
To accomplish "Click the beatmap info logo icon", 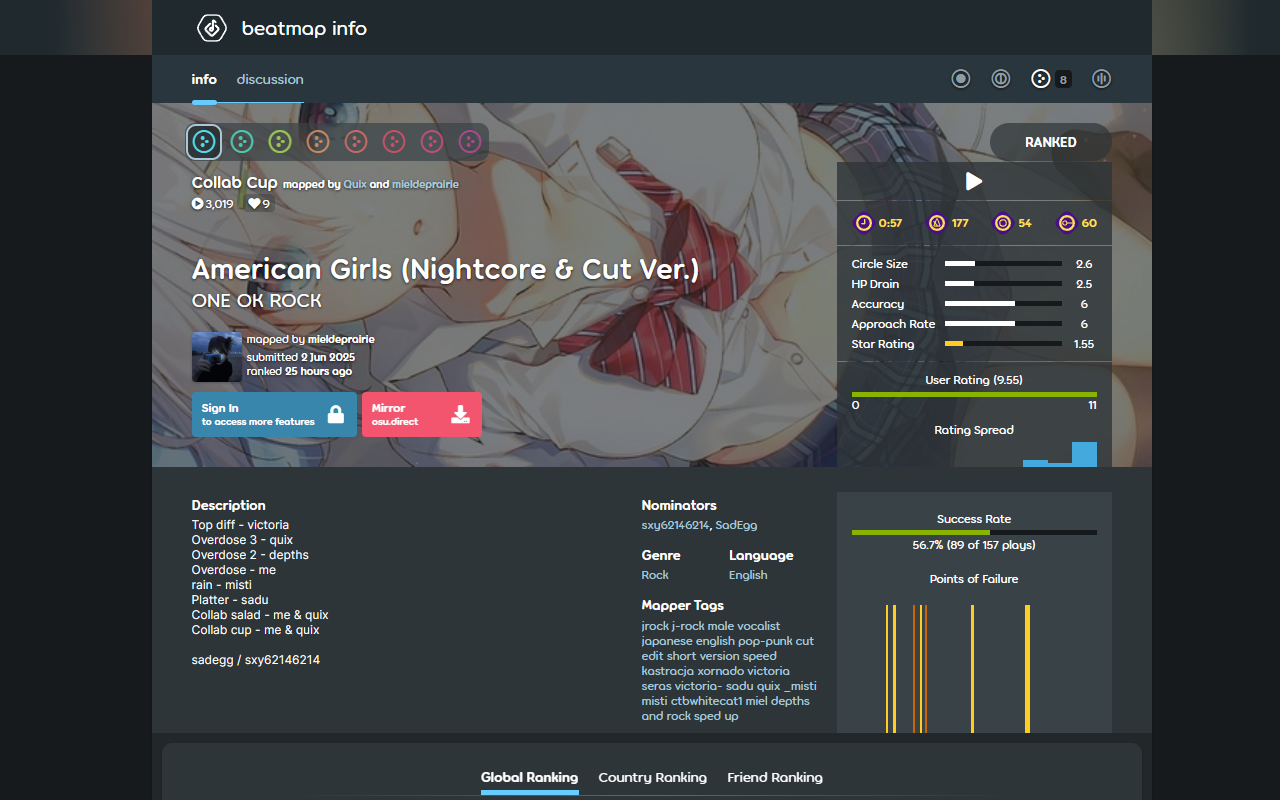I will (212, 28).
